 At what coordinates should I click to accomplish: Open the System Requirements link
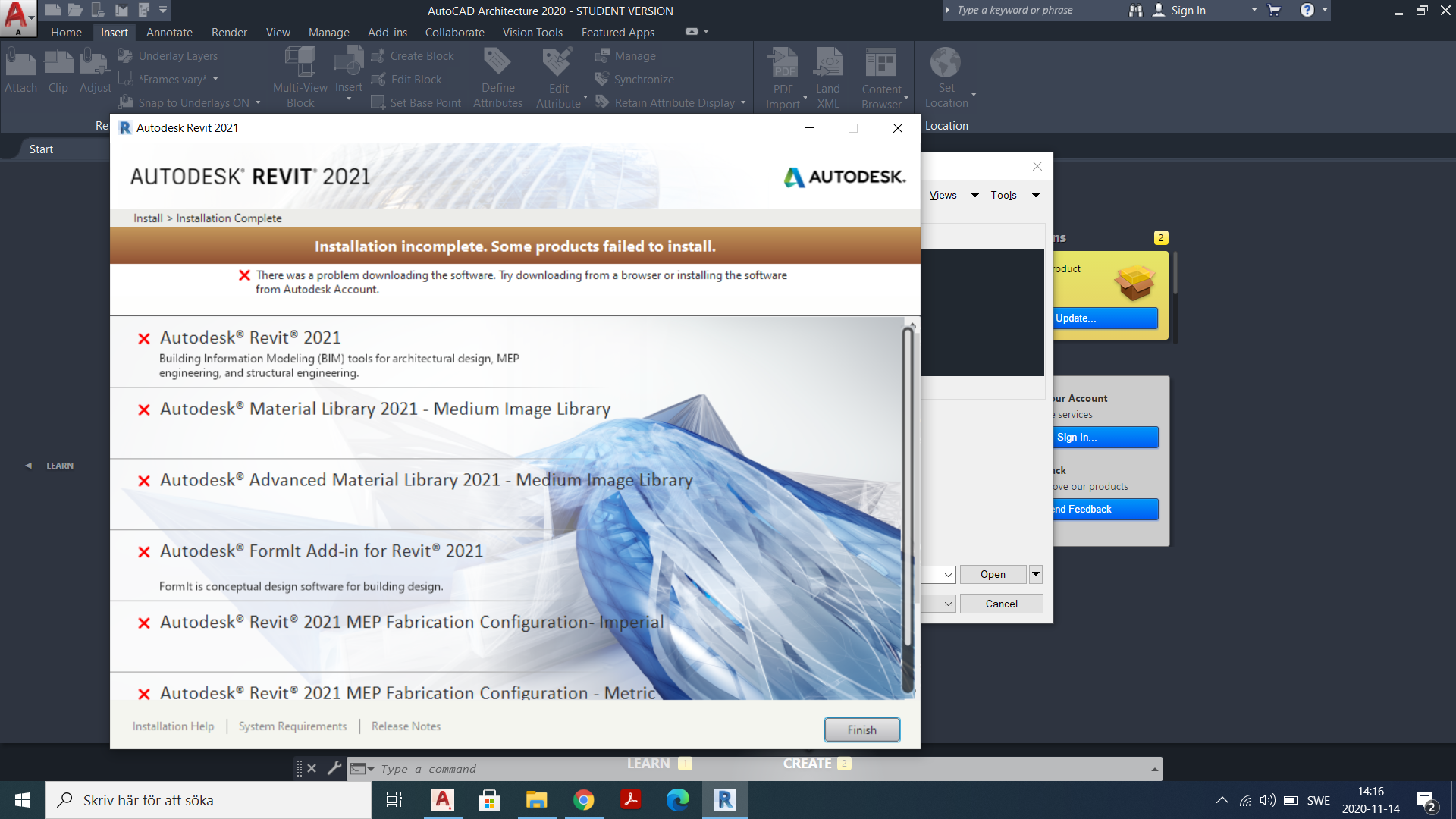tap(293, 726)
